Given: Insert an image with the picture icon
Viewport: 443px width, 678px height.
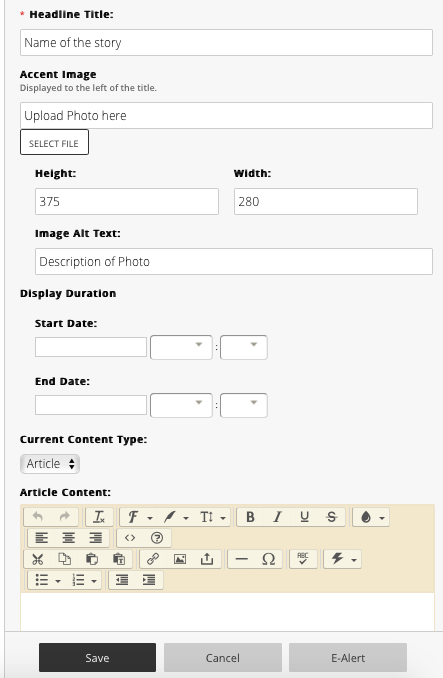Looking at the screenshot, I should [x=180, y=559].
